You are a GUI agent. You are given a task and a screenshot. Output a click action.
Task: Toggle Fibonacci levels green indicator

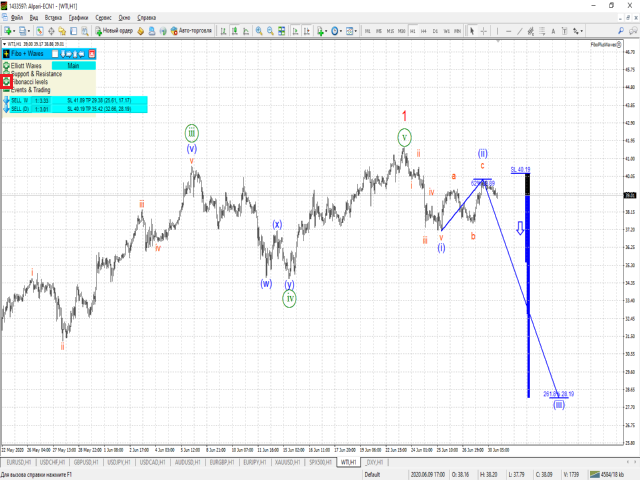[x=6, y=82]
